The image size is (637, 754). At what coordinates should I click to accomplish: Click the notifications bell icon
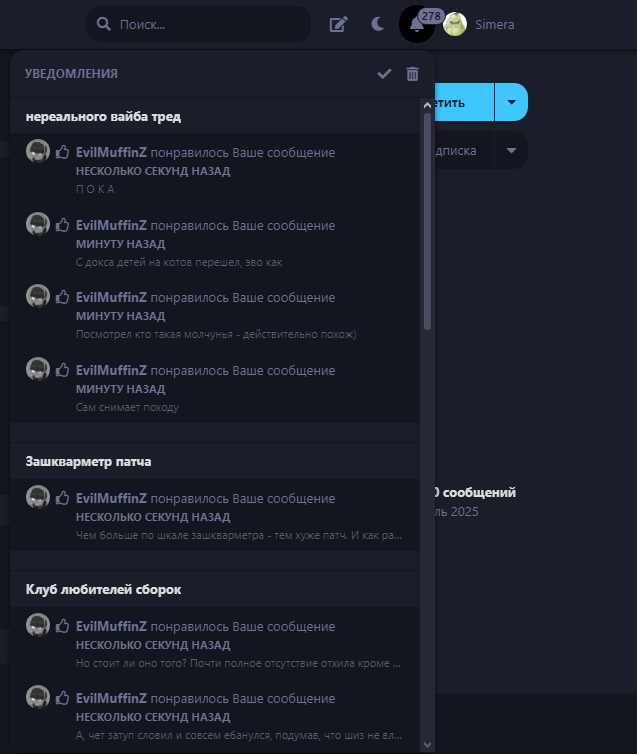point(416,25)
